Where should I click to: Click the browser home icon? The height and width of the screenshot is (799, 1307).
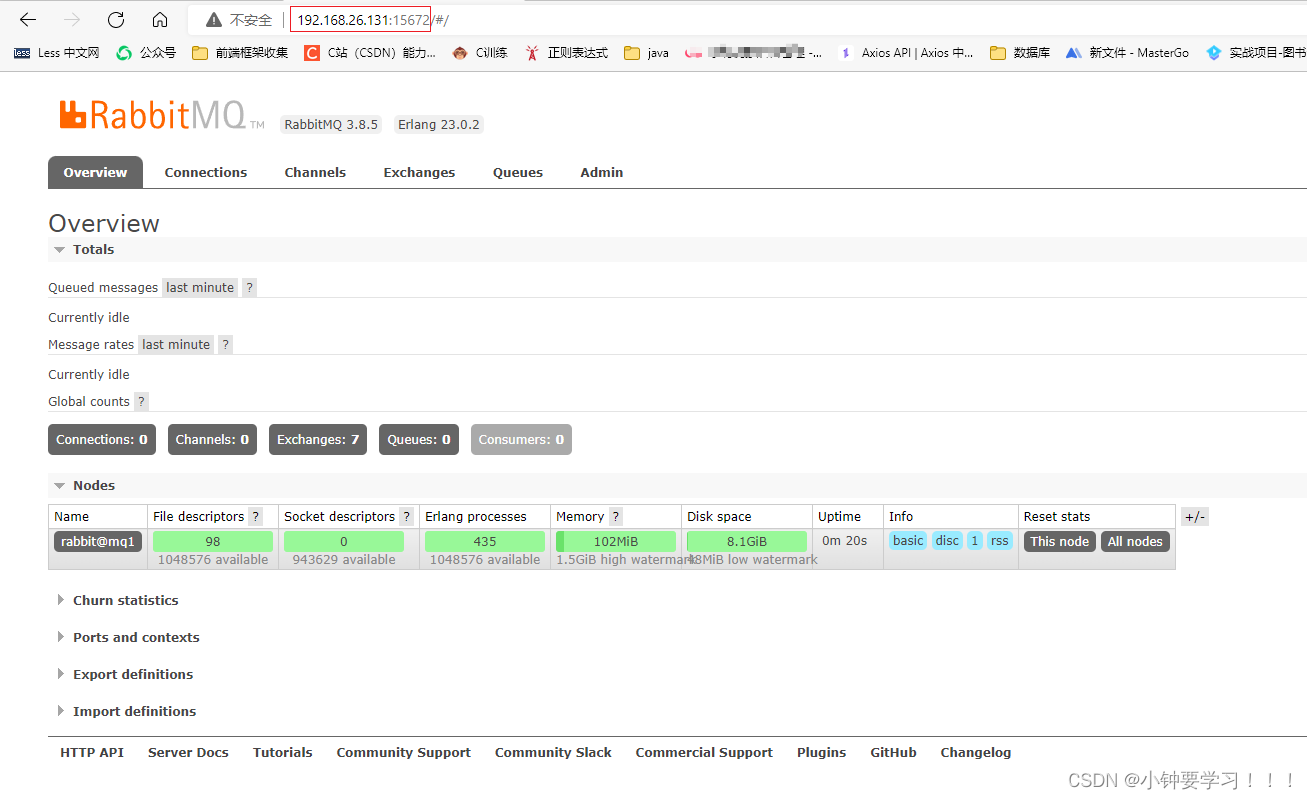pos(160,20)
